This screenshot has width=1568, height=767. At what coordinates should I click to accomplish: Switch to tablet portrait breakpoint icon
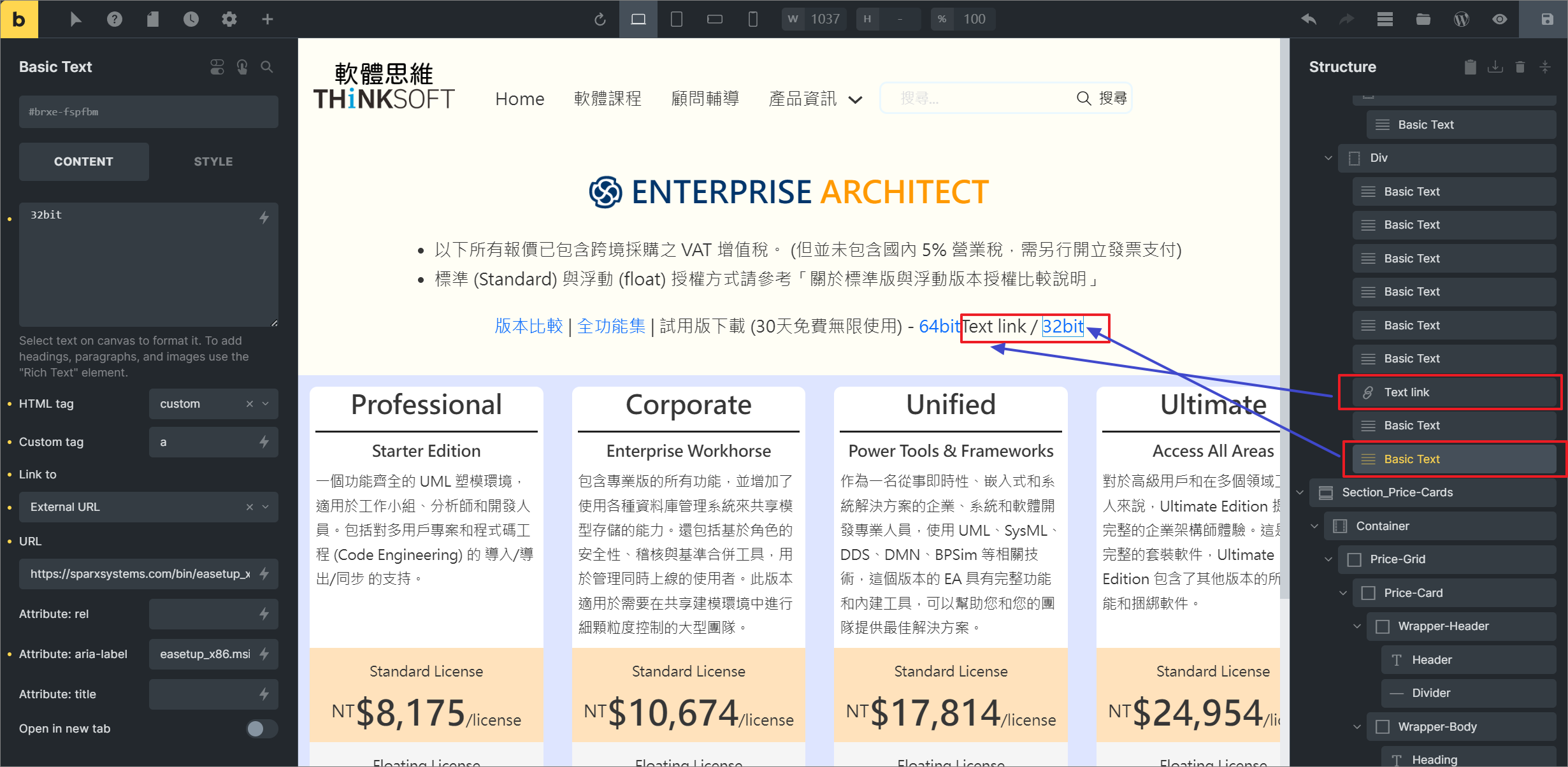(x=677, y=19)
